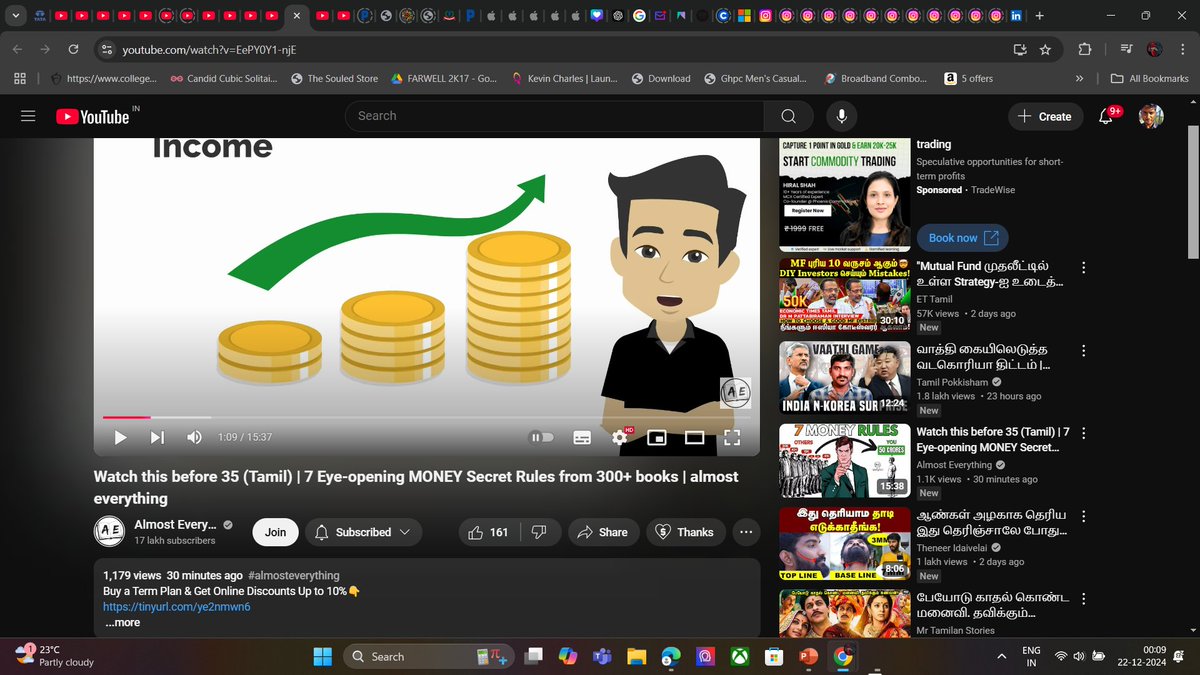Toggle subtitles/closed captions
The image size is (1200, 675).
point(582,437)
